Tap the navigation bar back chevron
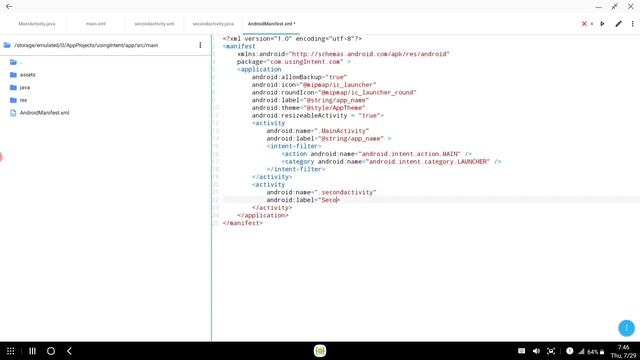 click(x=69, y=351)
